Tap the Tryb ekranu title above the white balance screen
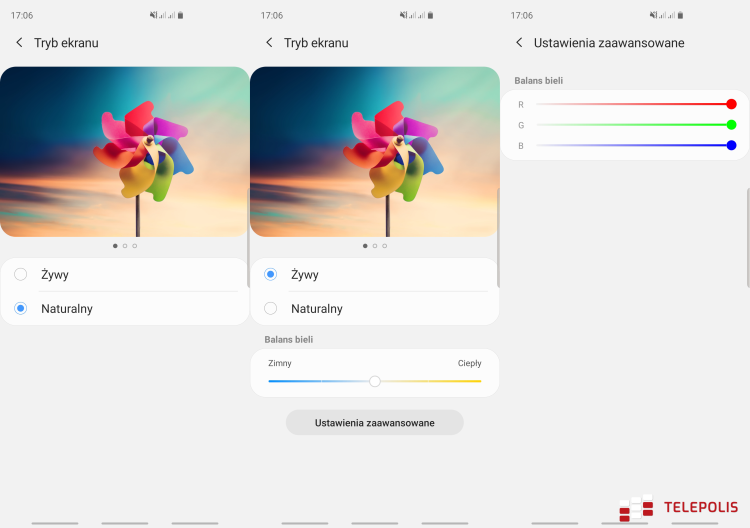This screenshot has width=750, height=528. (316, 43)
